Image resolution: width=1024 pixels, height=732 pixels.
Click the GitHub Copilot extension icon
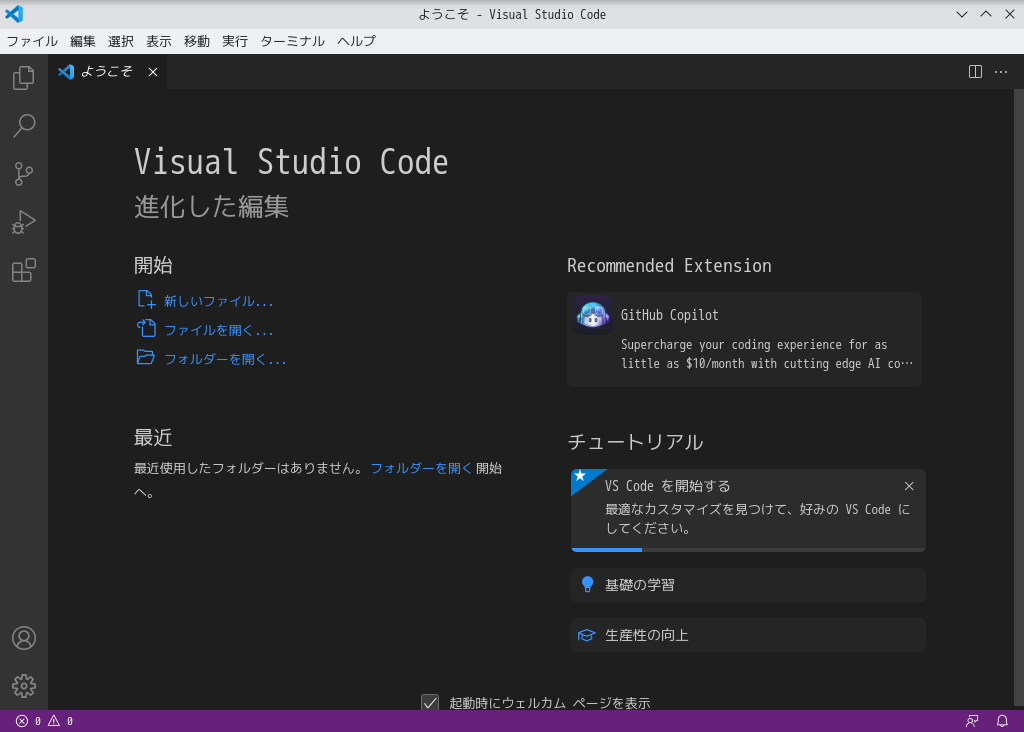[x=593, y=315]
